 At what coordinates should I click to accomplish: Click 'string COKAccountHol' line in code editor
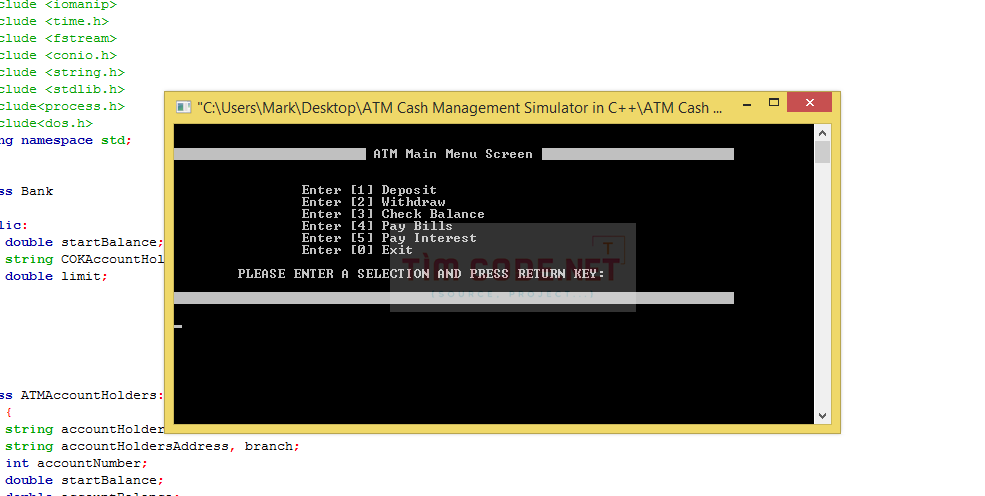pyautogui.click(x=85, y=259)
